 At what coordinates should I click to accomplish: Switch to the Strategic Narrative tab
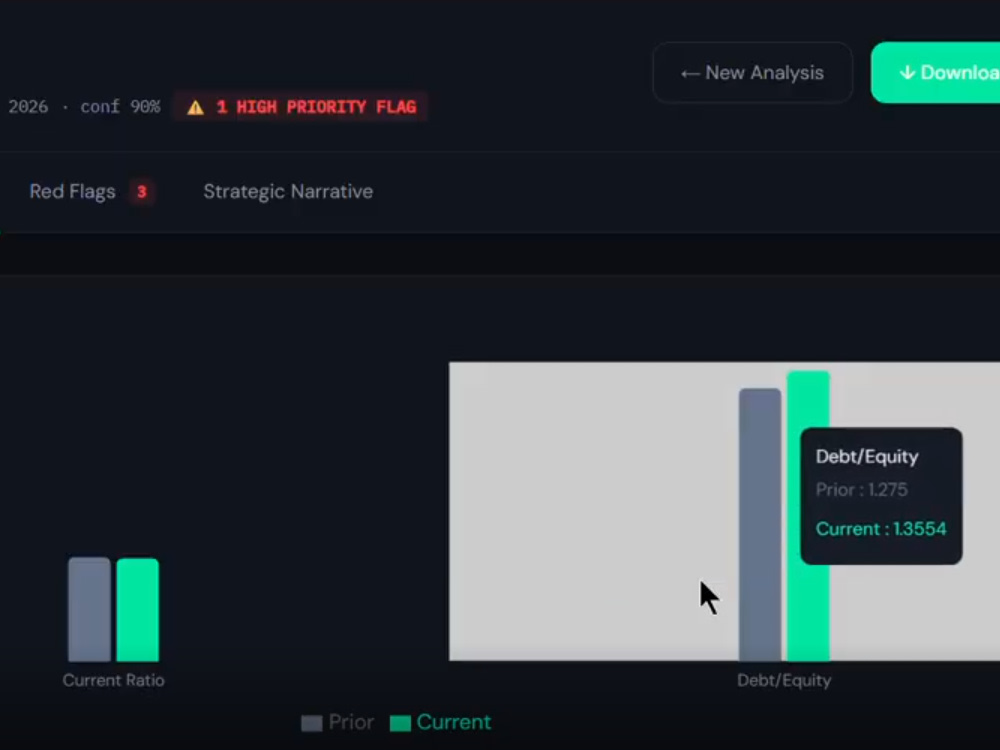pyautogui.click(x=288, y=191)
